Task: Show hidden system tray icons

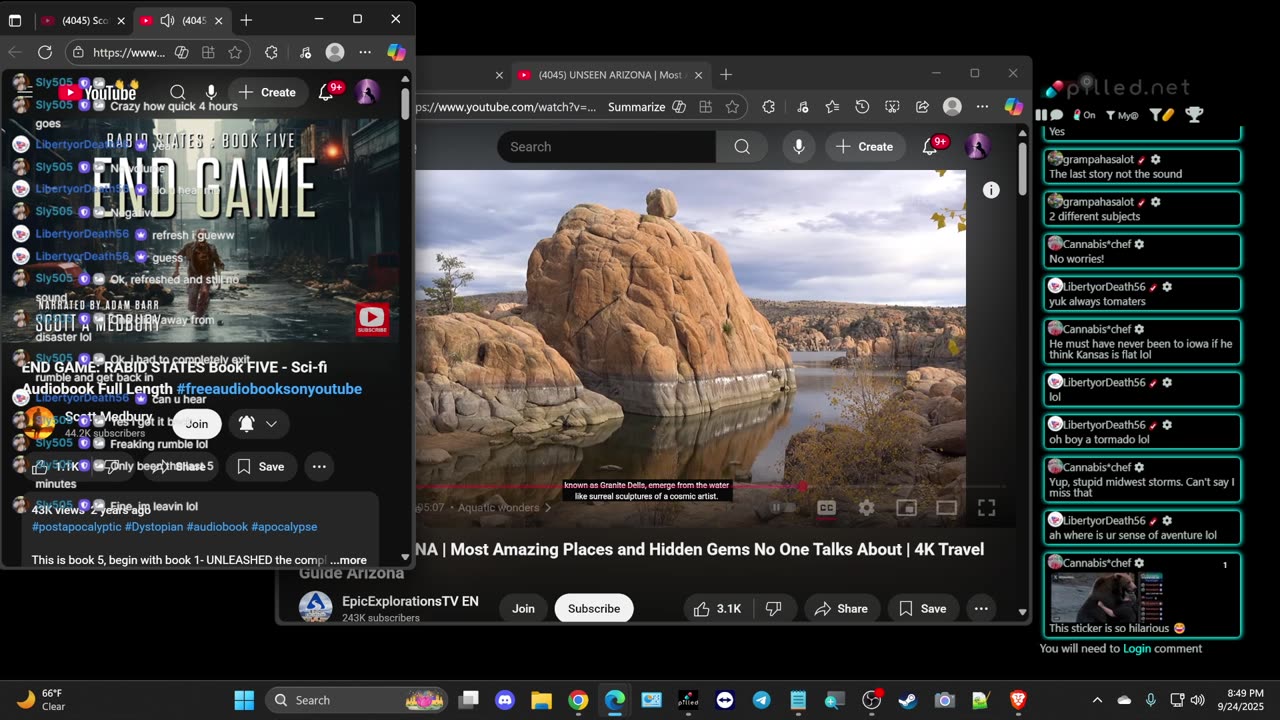Action: 1097,700
